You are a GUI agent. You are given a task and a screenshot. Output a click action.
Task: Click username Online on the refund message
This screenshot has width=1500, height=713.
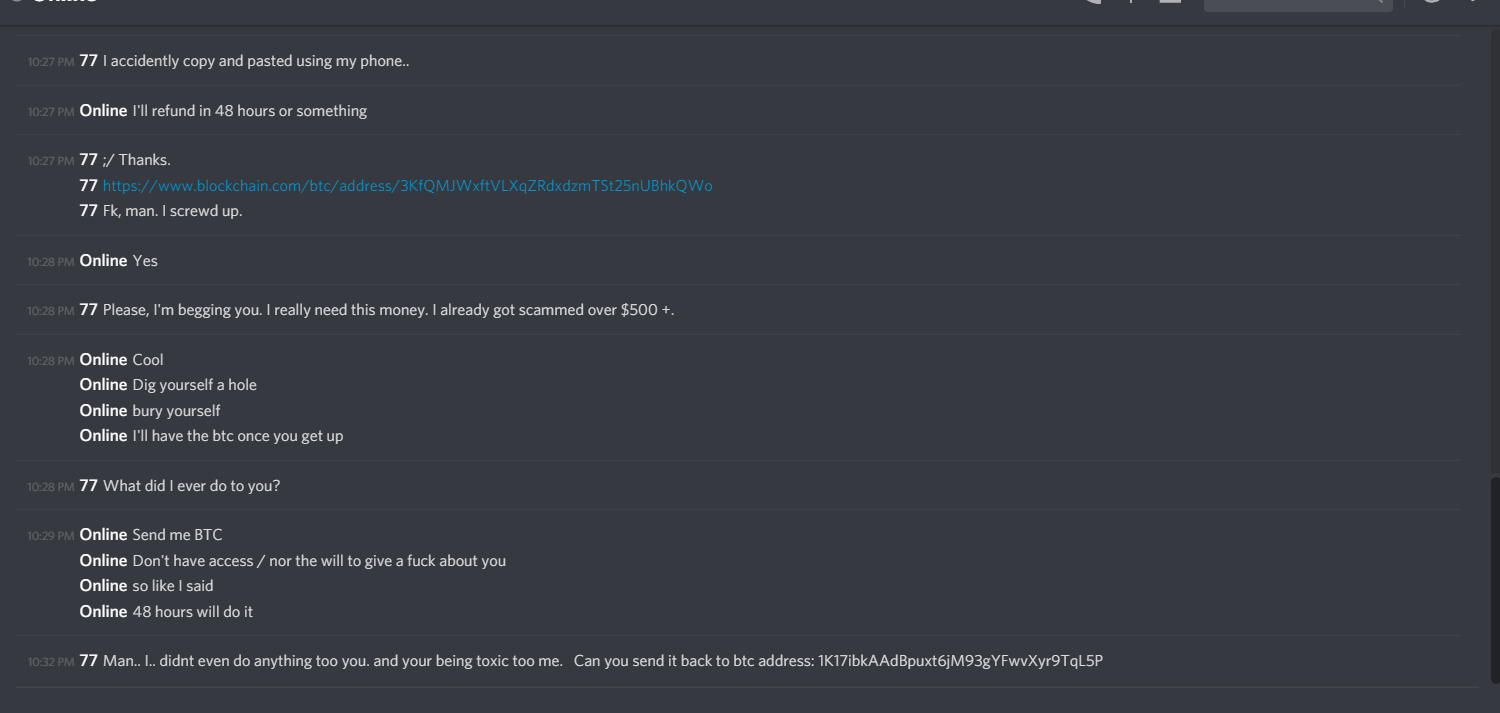click(104, 110)
